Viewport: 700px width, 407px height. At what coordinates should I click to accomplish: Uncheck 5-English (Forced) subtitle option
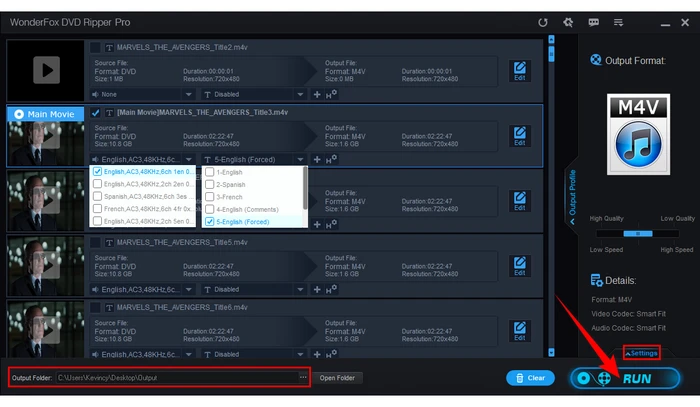click(209, 222)
